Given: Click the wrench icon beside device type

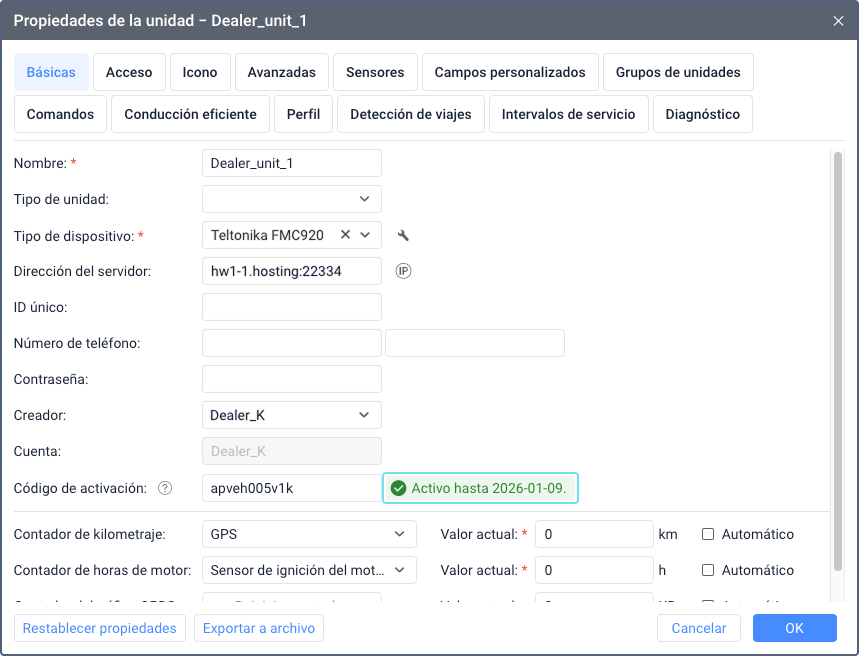Looking at the screenshot, I should pyautogui.click(x=403, y=235).
